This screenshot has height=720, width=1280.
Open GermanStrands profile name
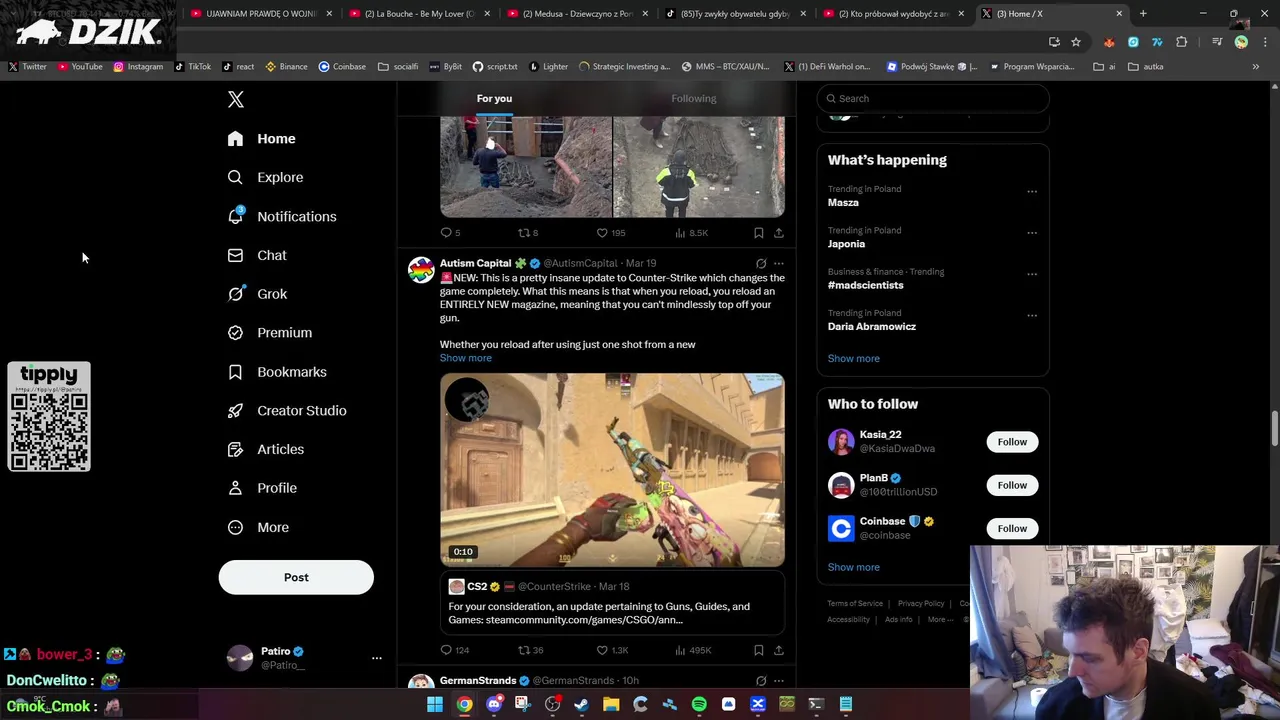tap(478, 681)
